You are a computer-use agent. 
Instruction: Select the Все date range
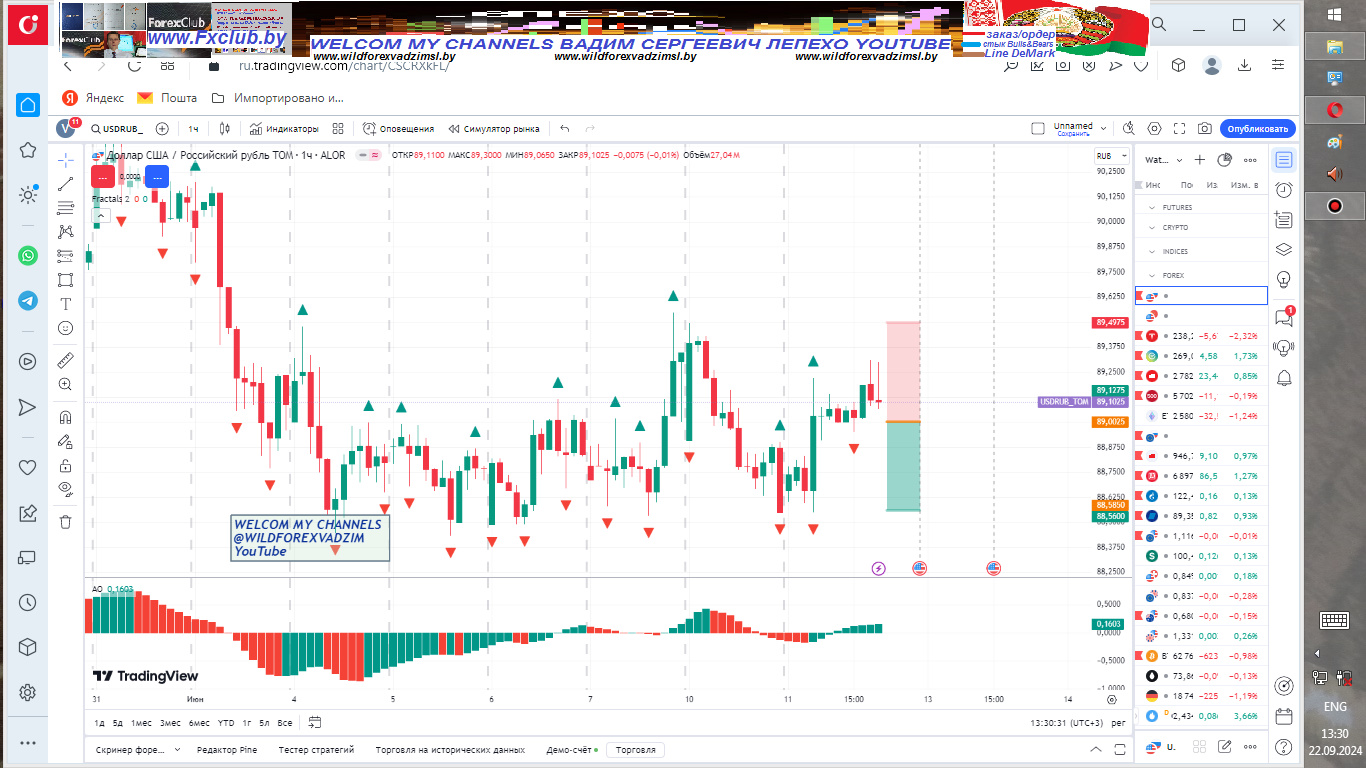285,722
